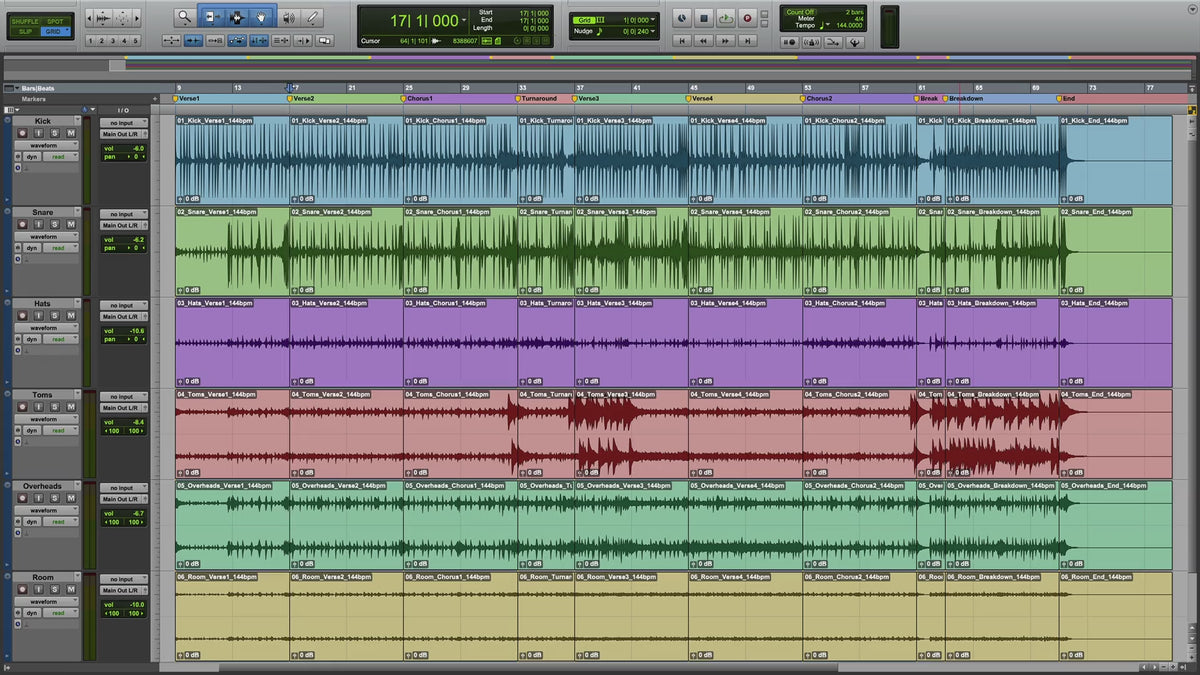Select the Grabber hand tool
1200x675 pixels.
pyautogui.click(x=262, y=17)
